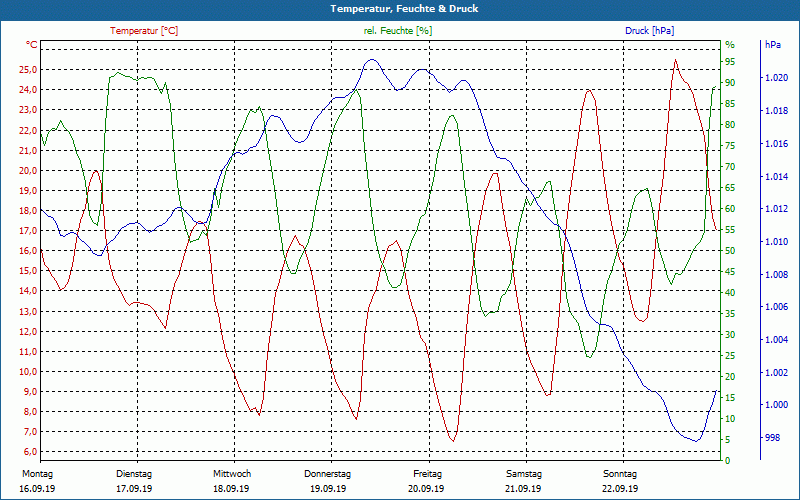Click the chart title Temperatur, Feuchte & Druck
800x500 pixels.
[404, 9]
